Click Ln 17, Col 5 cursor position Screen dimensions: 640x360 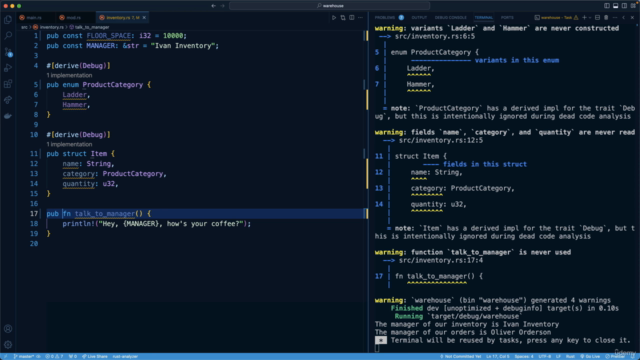click(x=498, y=356)
